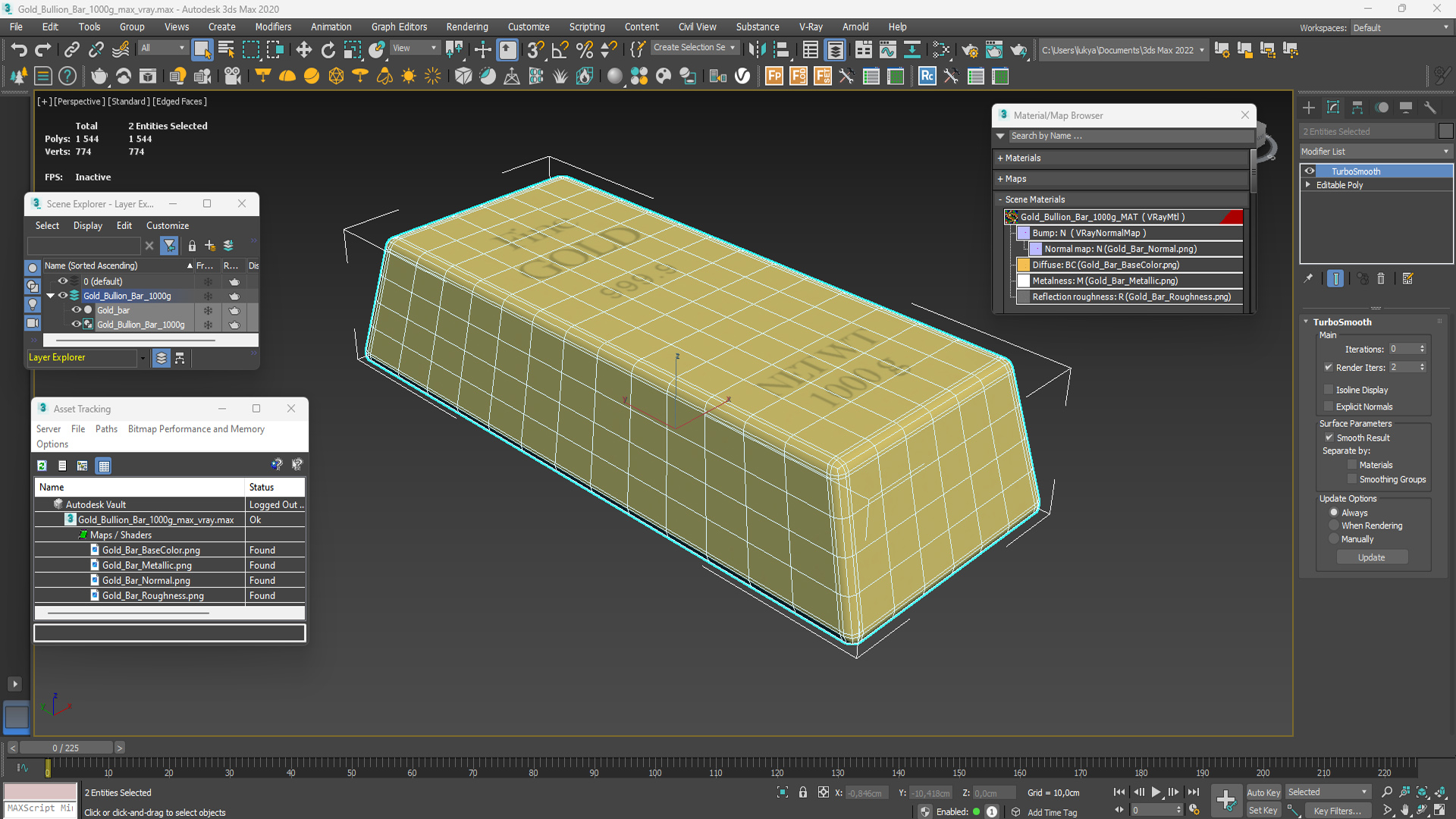Open the Modify command panel tab
1456x819 pixels.
point(1333,108)
